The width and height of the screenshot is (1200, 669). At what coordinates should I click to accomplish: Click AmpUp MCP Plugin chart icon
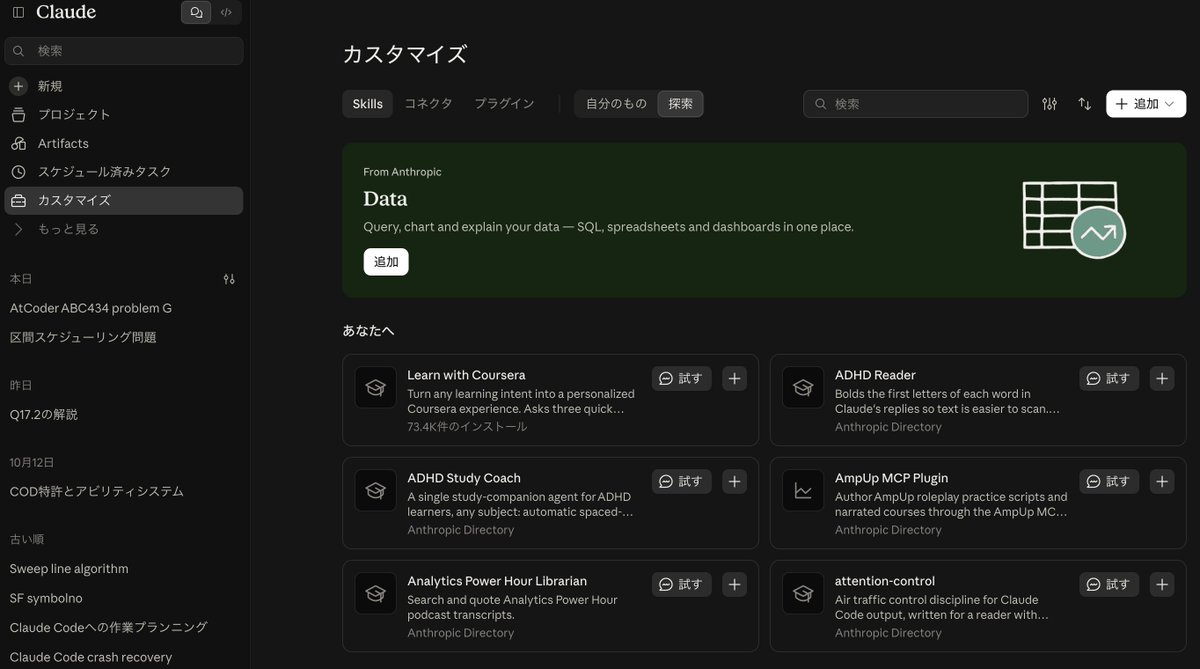[803, 491]
